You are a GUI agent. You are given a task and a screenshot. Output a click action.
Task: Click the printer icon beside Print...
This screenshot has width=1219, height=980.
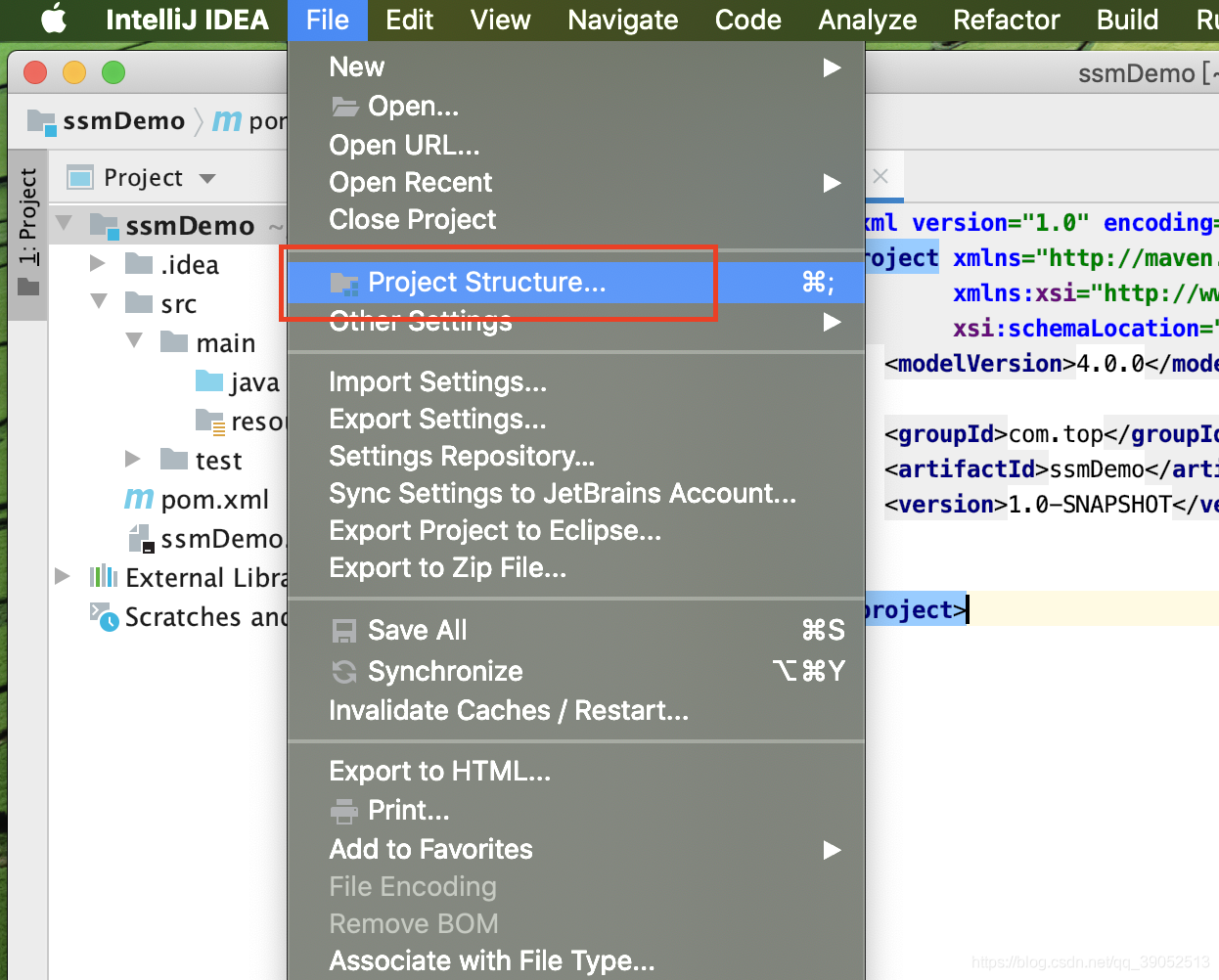344,811
